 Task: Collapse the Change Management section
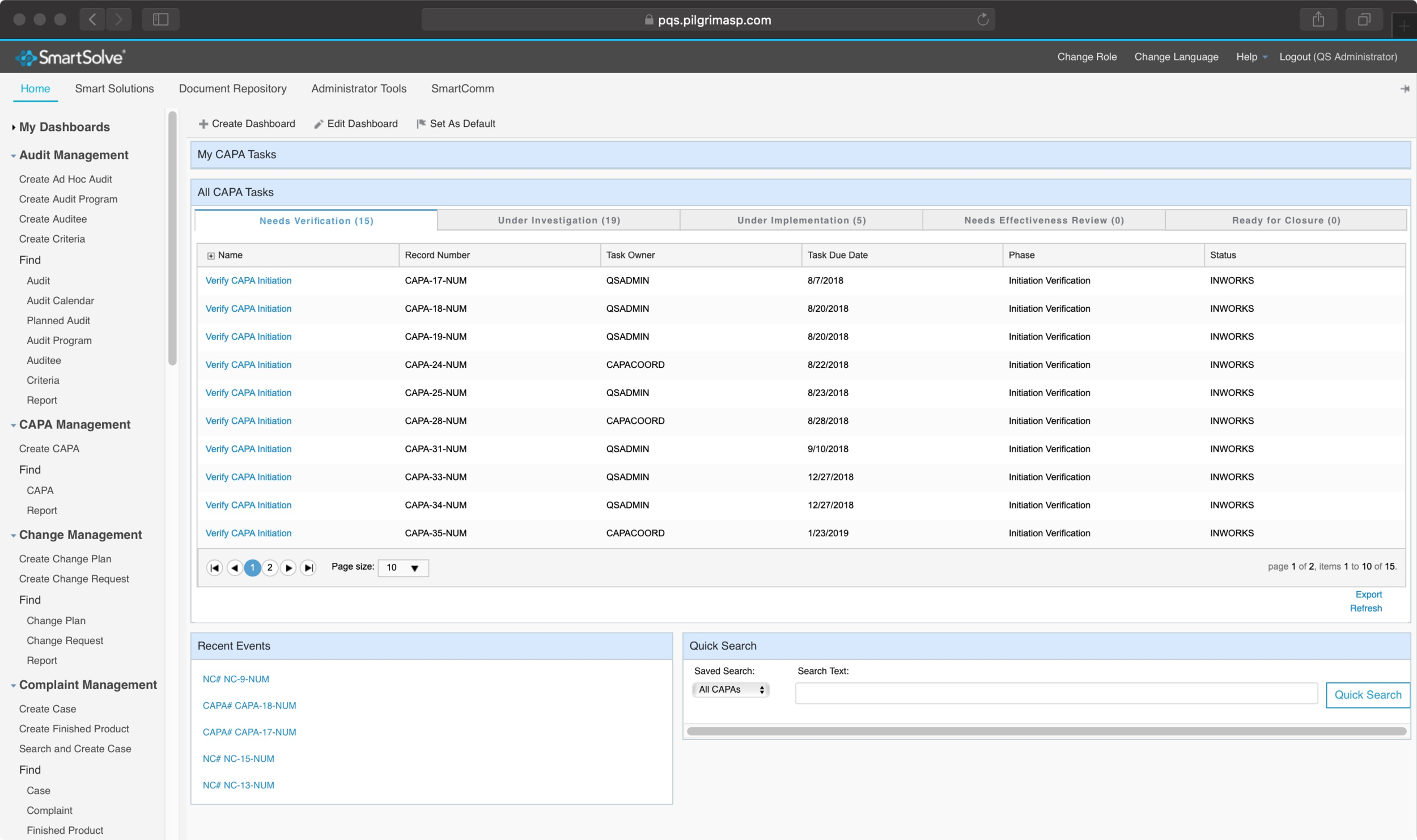pos(13,536)
